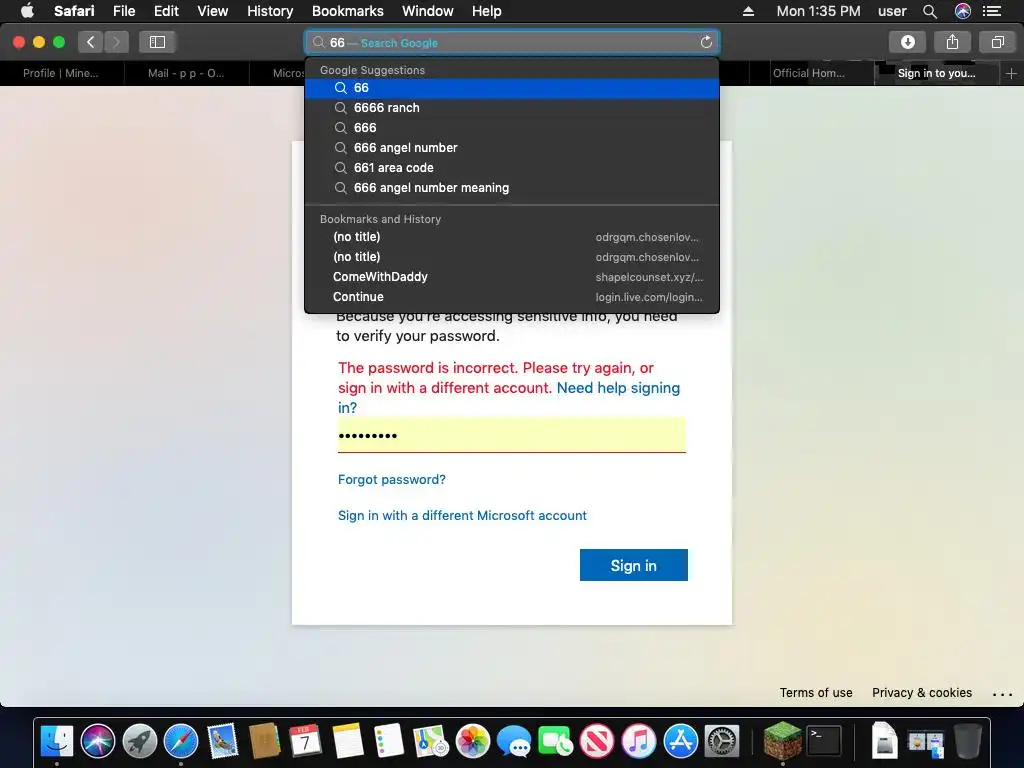1024x768 pixels.
Task: Click the Share toolbar icon
Action: (x=952, y=42)
